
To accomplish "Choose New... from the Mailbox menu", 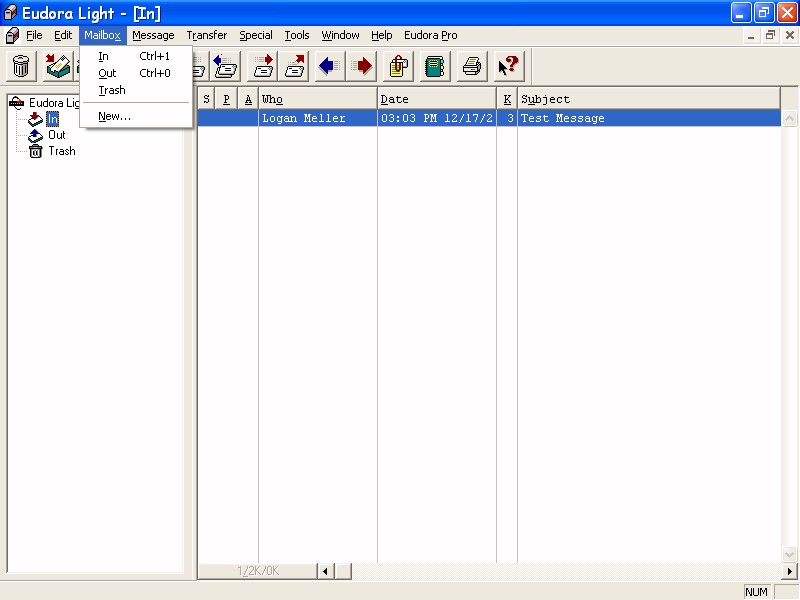I will point(136,116).
